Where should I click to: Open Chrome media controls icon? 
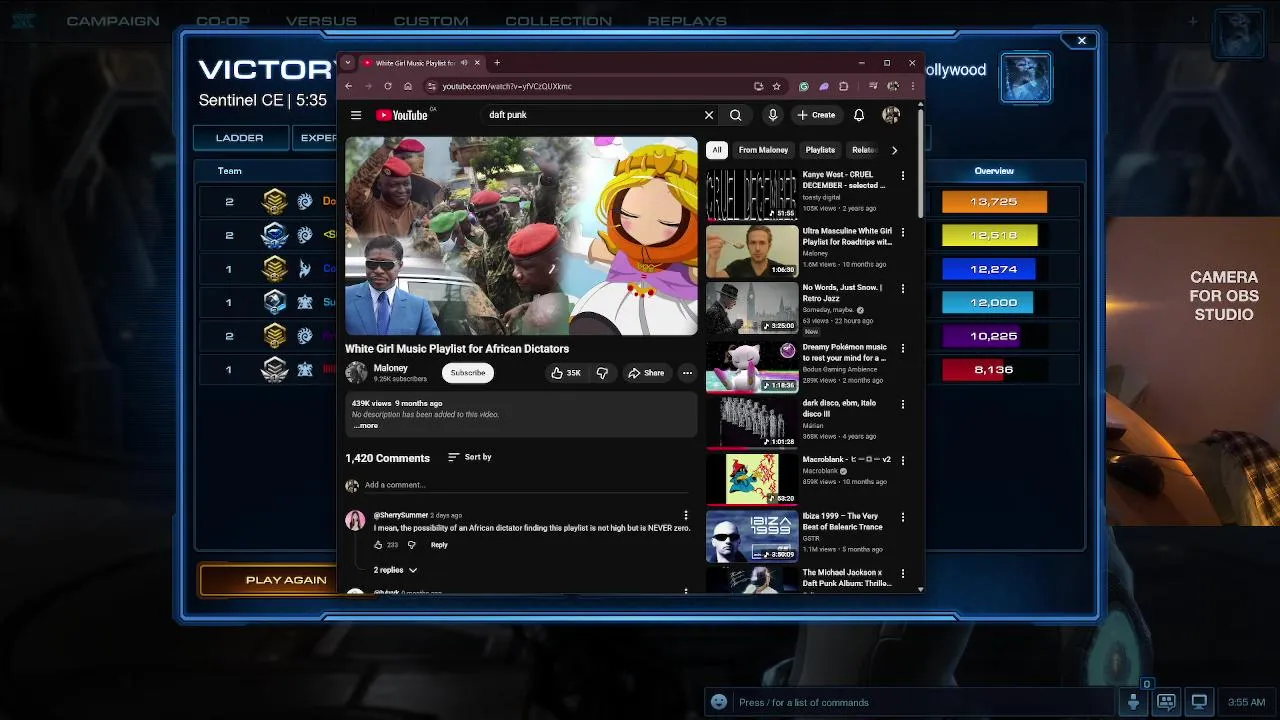click(873, 86)
